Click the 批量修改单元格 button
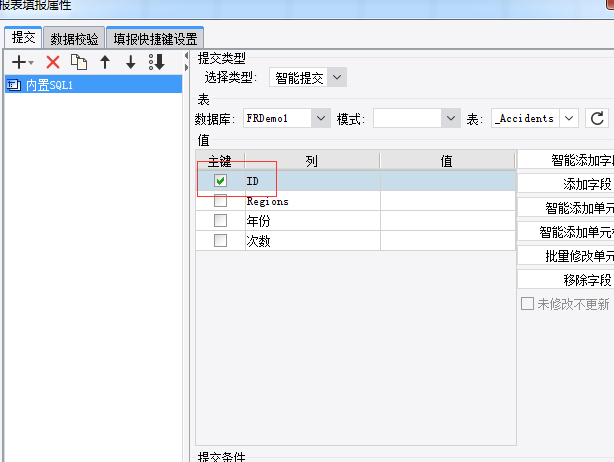This screenshot has width=614, height=462. point(565,256)
